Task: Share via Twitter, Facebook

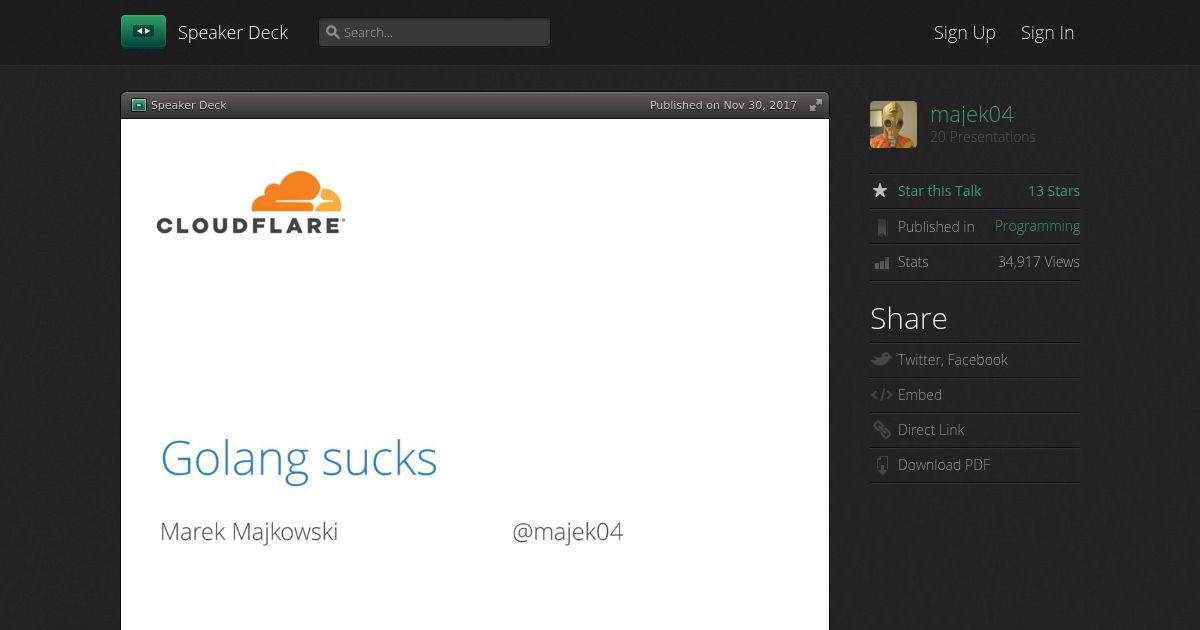Action: click(x=953, y=360)
